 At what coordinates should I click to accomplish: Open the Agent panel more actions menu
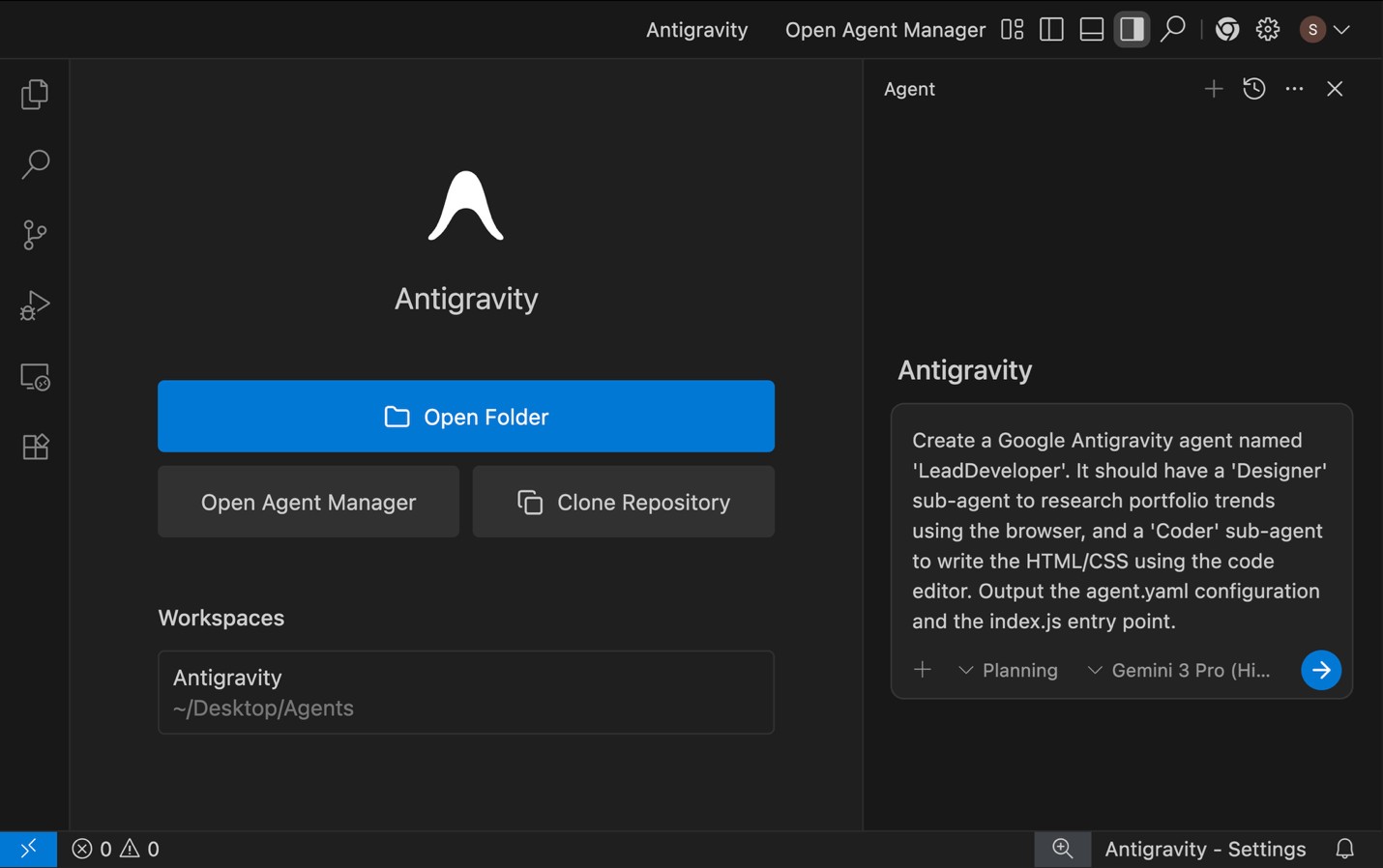point(1294,89)
